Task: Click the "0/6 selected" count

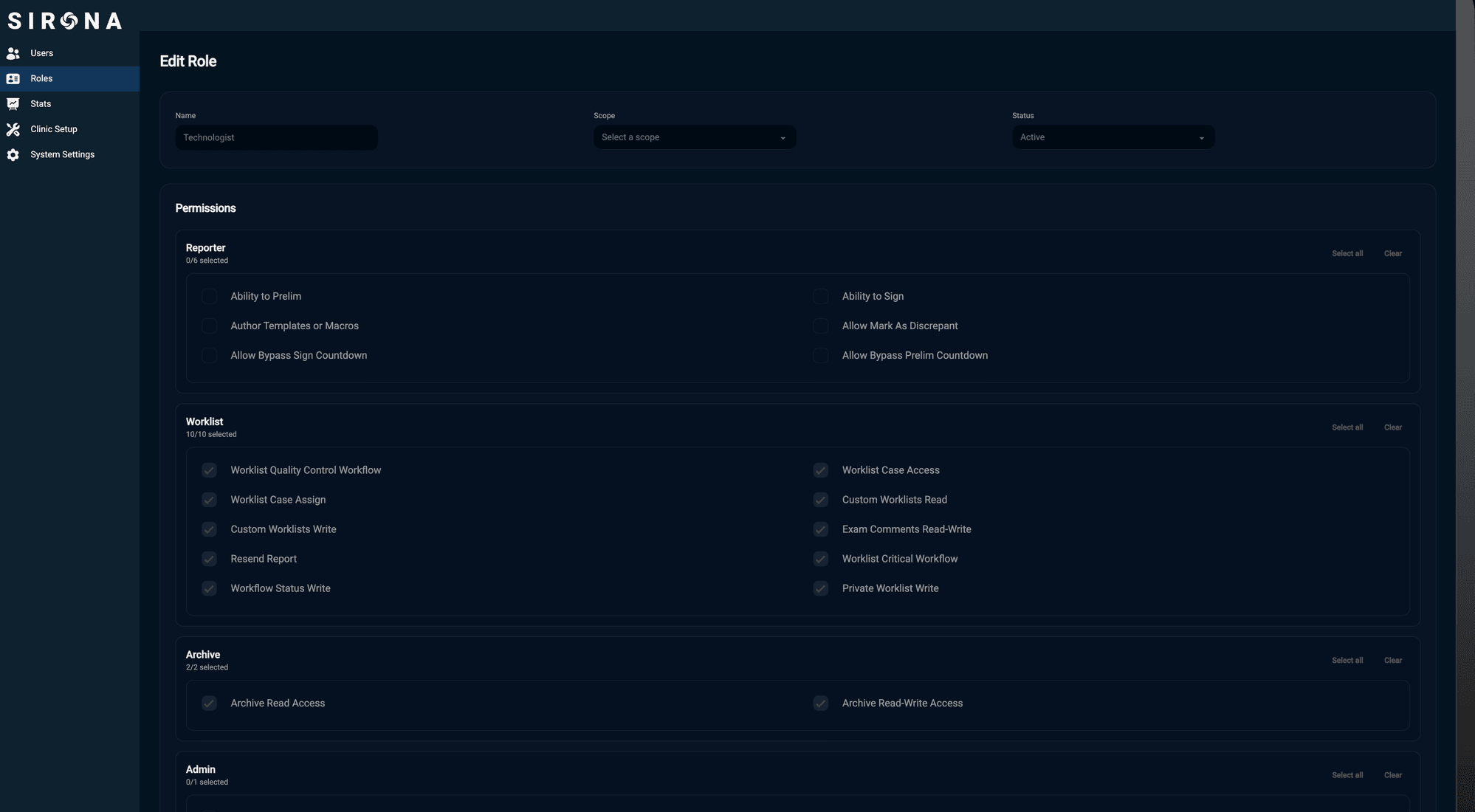Action: [207, 261]
